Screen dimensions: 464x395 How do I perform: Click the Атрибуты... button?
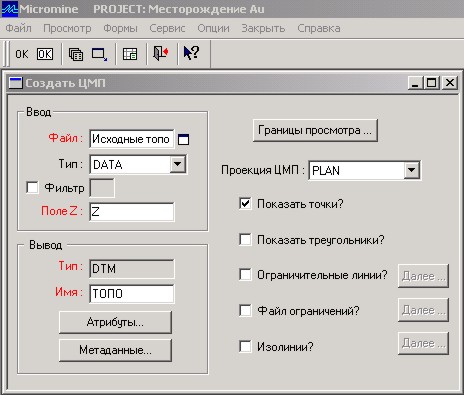tap(115, 322)
